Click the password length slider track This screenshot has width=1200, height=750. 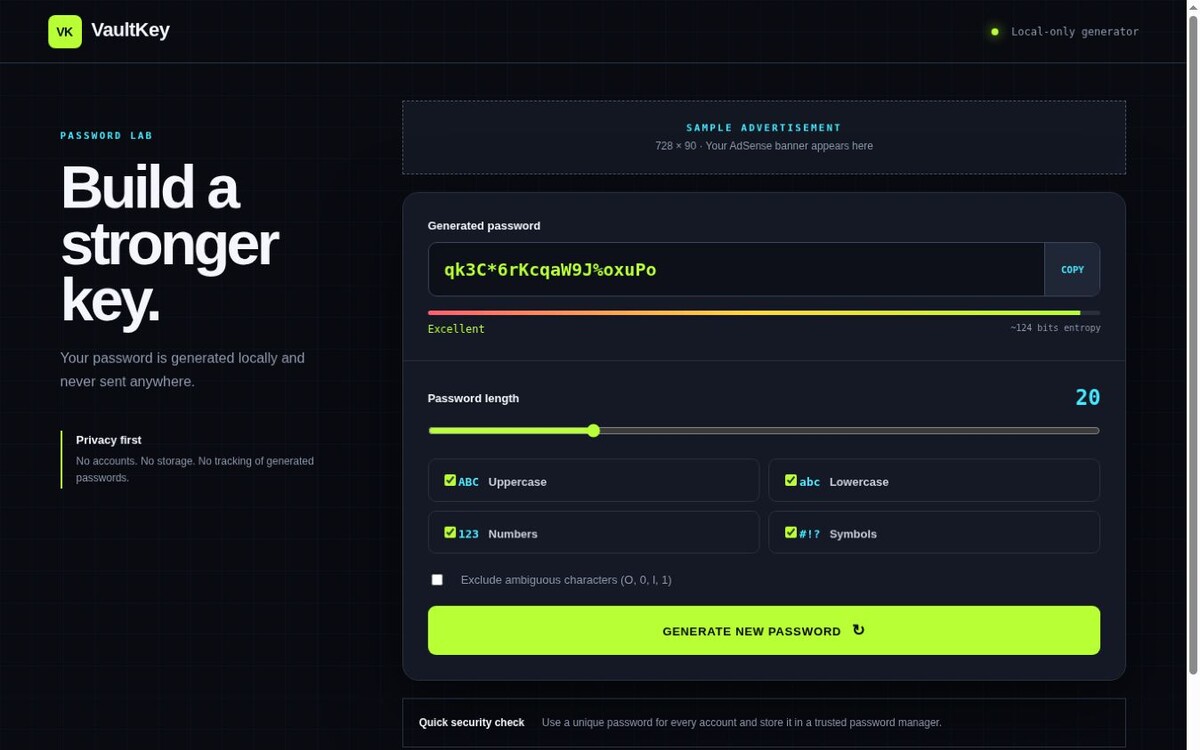(764, 431)
